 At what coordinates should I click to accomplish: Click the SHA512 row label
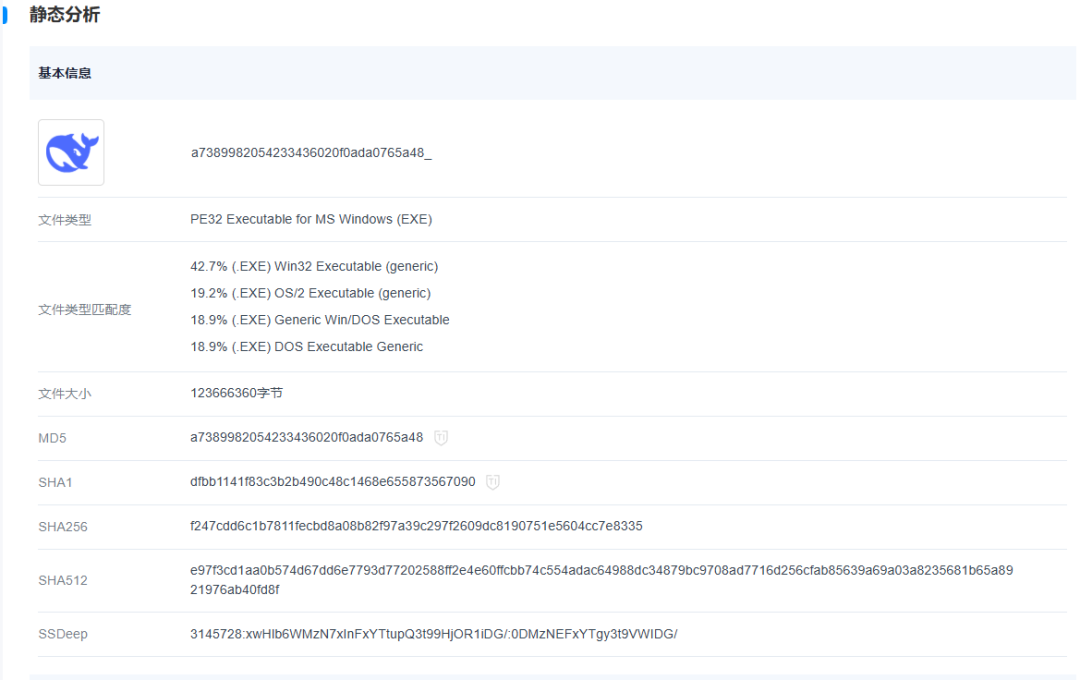pos(63,581)
